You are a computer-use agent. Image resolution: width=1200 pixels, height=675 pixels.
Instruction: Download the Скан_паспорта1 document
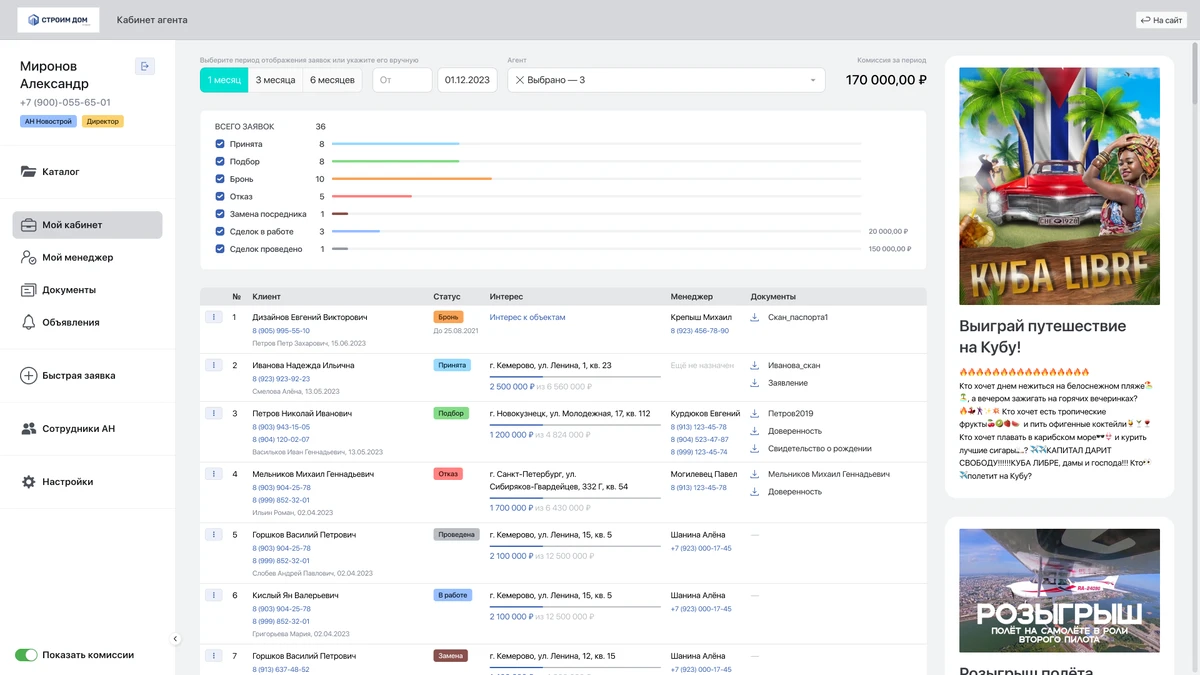tap(755, 317)
